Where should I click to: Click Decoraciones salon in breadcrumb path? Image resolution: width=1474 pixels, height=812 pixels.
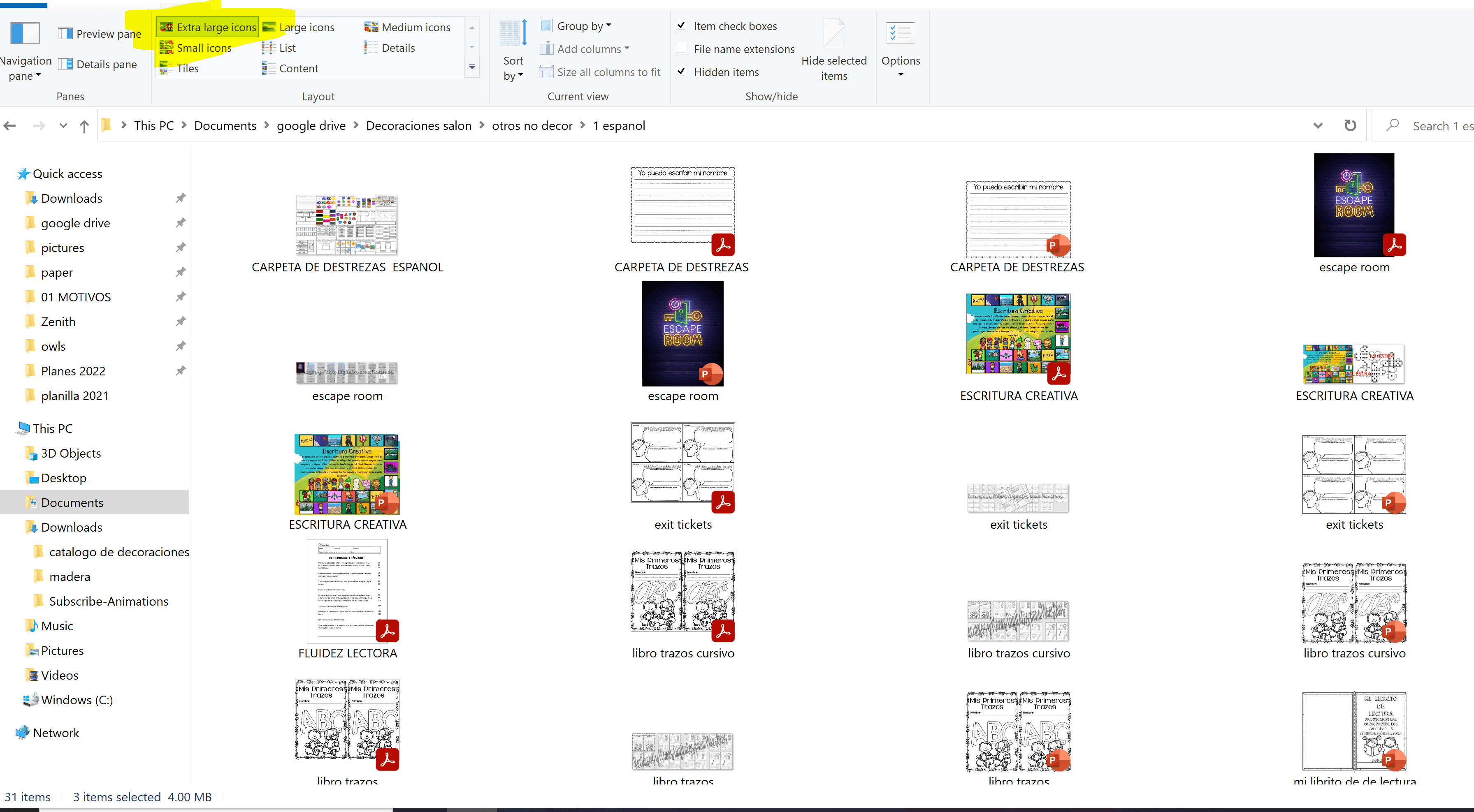[x=418, y=126]
